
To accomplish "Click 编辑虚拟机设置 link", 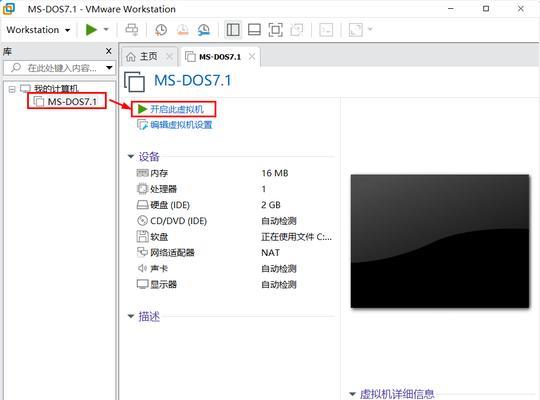I will pos(175,124).
